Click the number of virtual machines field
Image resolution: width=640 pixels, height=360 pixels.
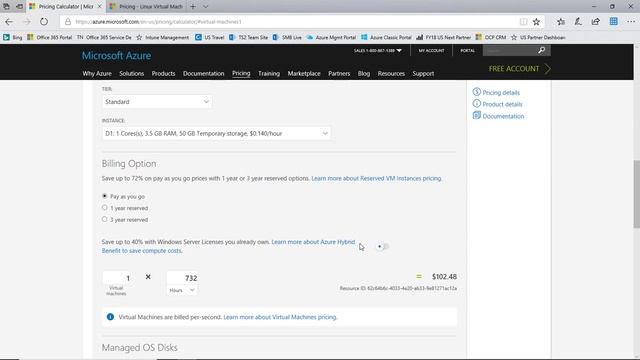[x=116, y=278]
